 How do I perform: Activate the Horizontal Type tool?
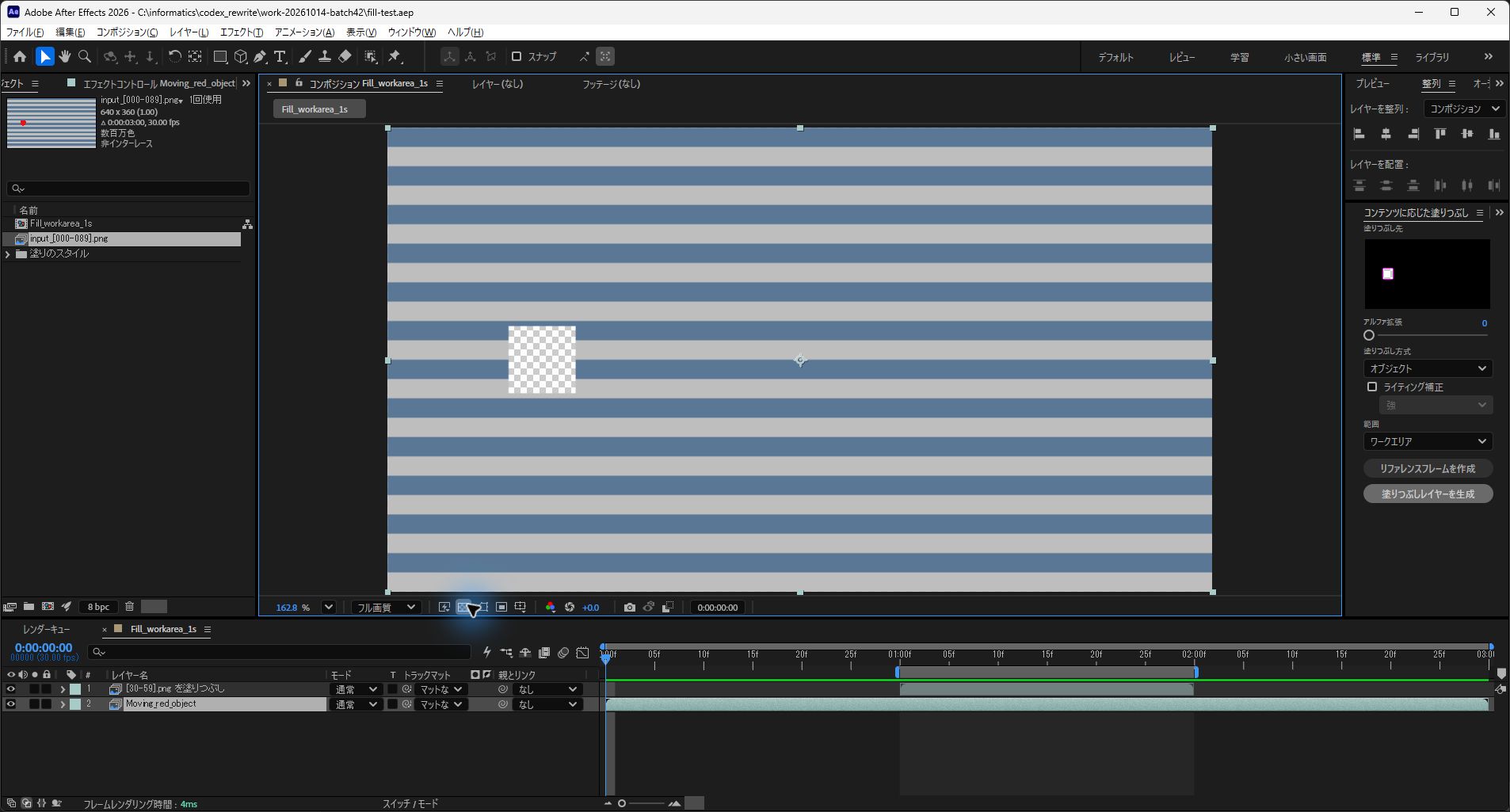pos(280,56)
